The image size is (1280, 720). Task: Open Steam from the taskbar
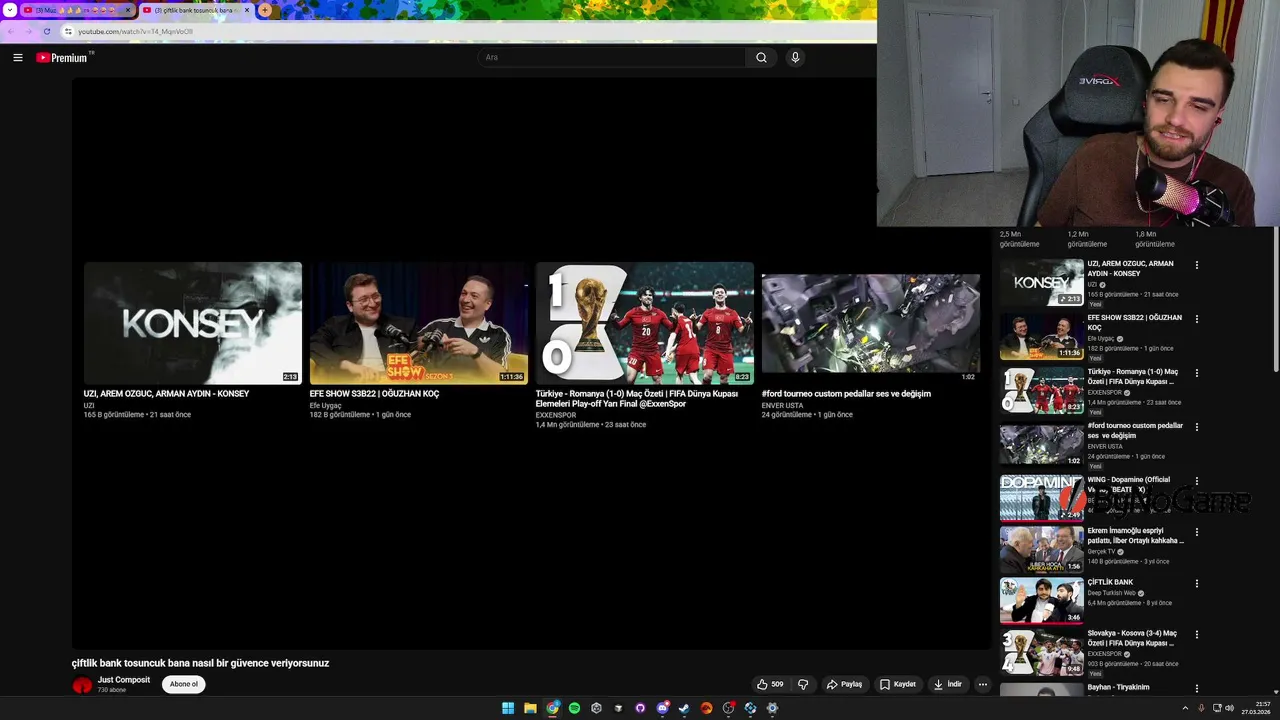(x=684, y=708)
